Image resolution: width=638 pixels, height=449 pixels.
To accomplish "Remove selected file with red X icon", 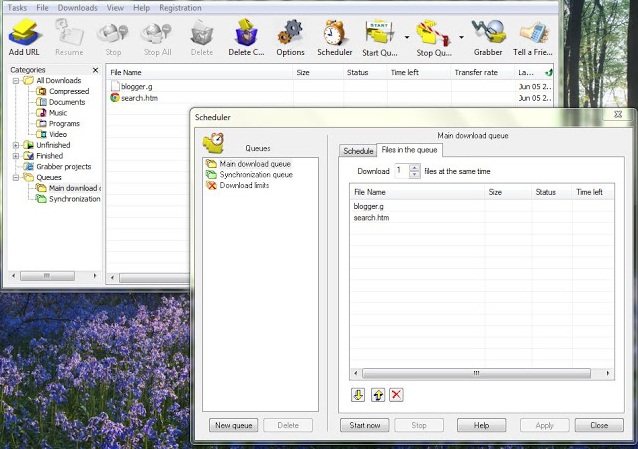I will coord(396,394).
